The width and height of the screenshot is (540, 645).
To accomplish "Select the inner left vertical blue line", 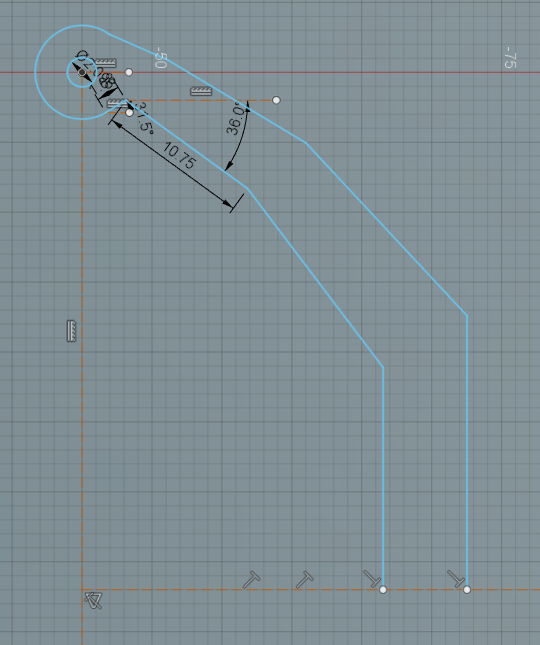I will click(x=383, y=478).
